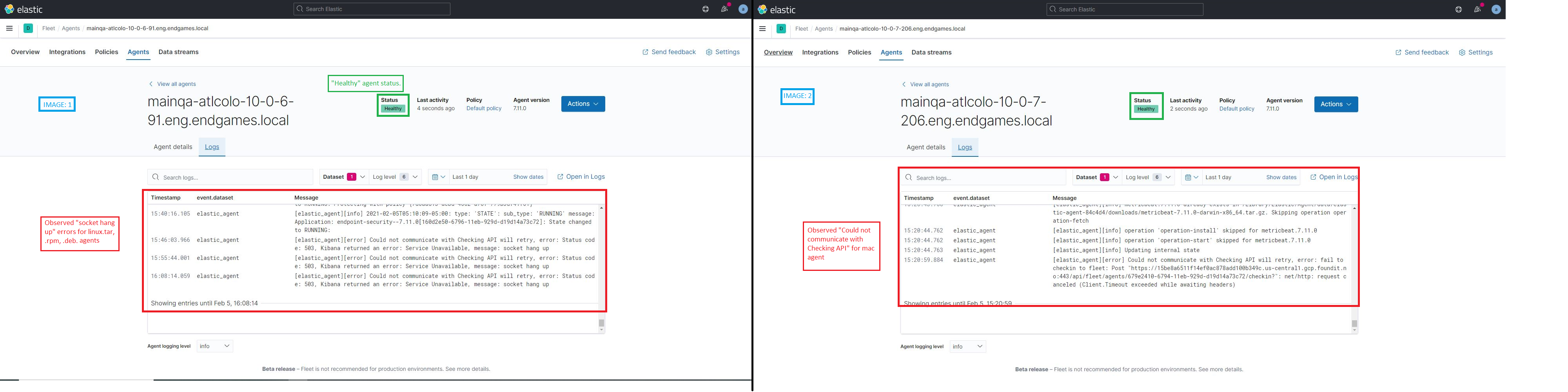1568x392 pixels.
Task: Click the magnifier in the Search Elastic bar
Action: [x=299, y=9]
